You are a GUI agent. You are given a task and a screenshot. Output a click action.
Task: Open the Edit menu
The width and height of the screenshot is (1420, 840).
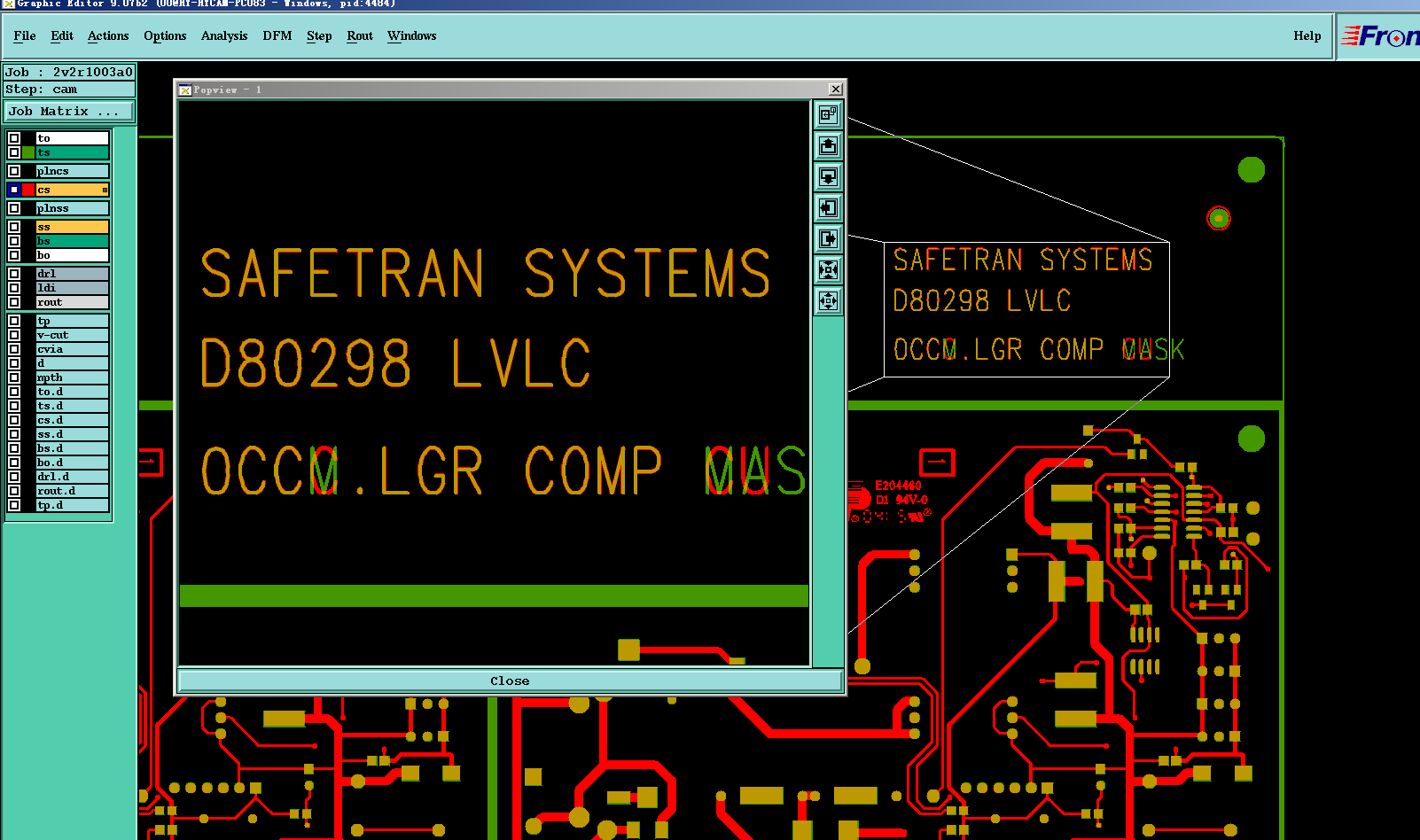[x=62, y=35]
